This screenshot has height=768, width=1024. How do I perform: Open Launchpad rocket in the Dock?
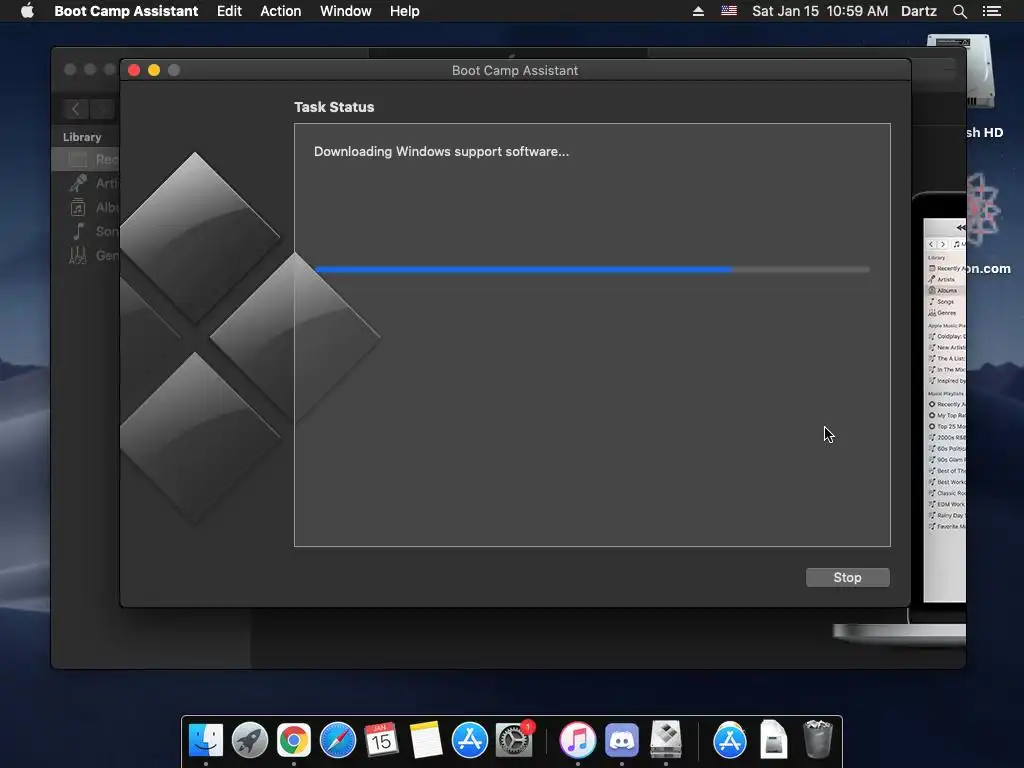(249, 740)
